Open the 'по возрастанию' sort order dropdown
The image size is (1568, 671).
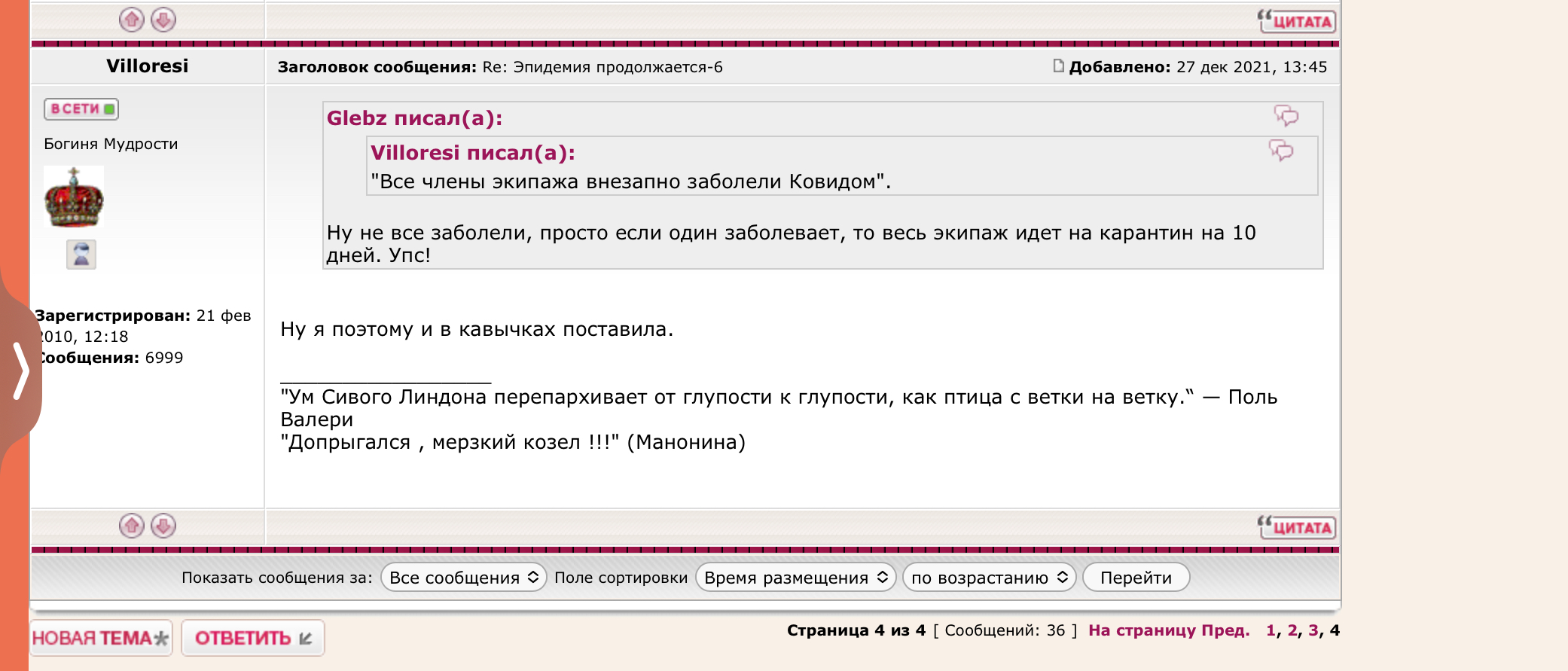989,578
